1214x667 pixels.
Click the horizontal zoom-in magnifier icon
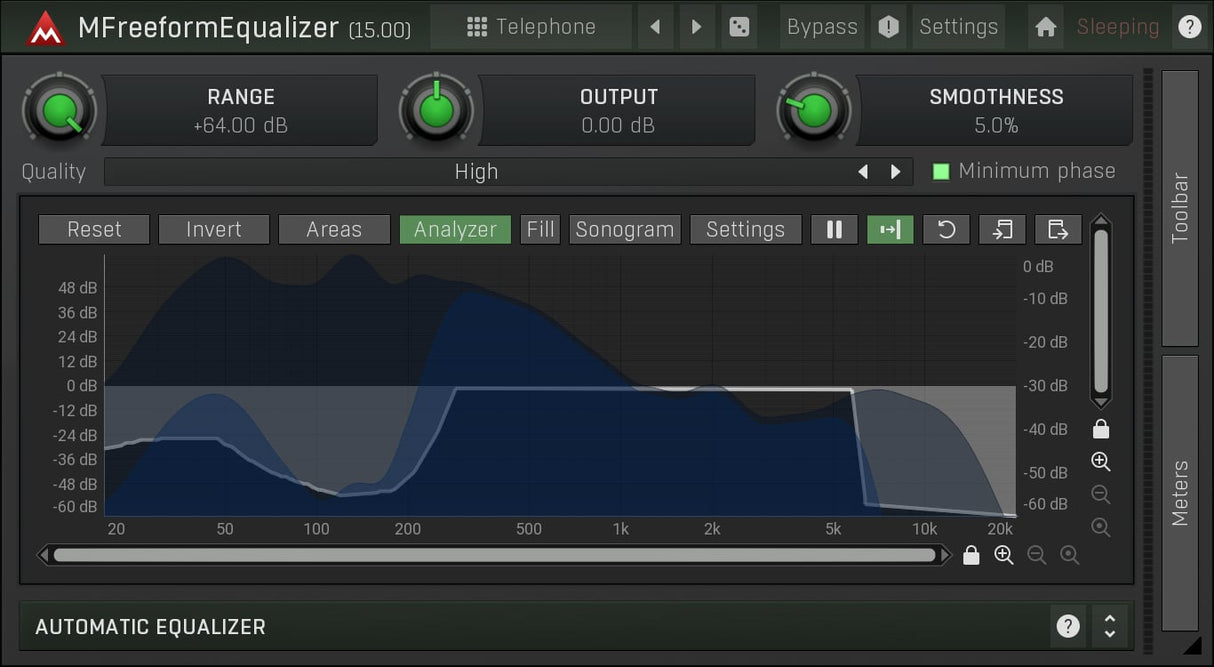(1004, 555)
